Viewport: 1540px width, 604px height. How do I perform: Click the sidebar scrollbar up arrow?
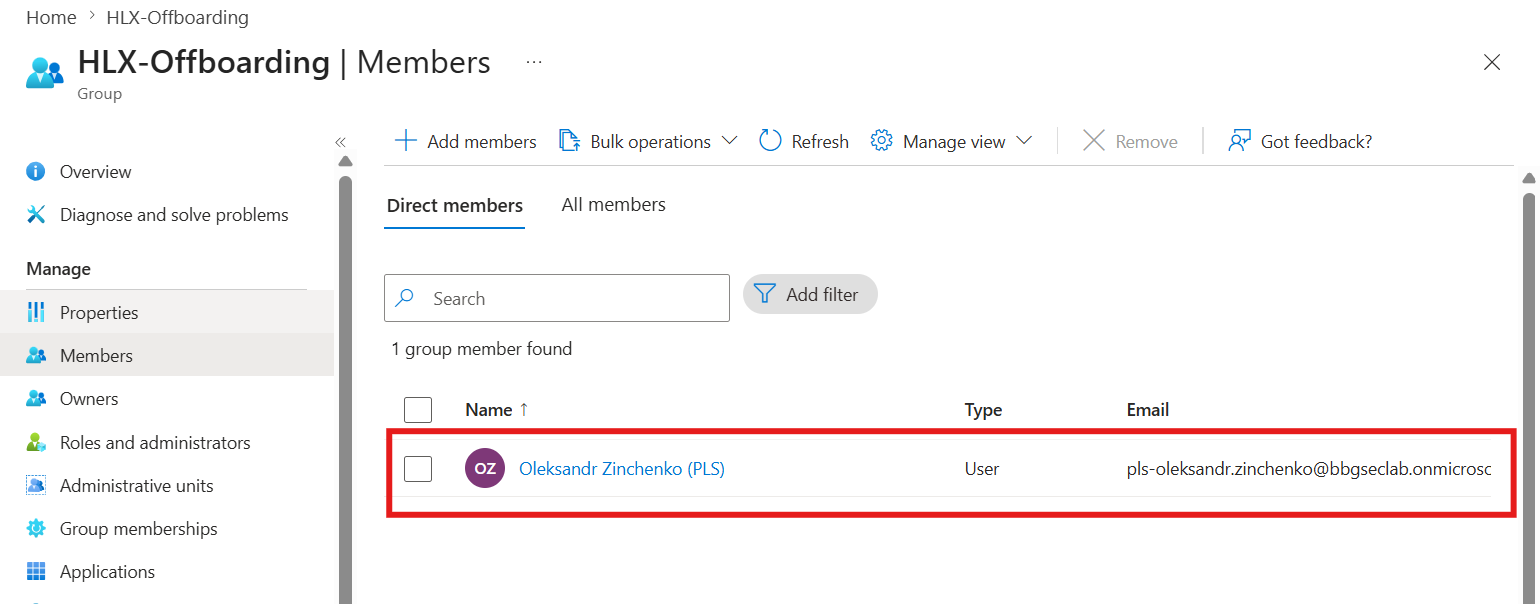345,162
